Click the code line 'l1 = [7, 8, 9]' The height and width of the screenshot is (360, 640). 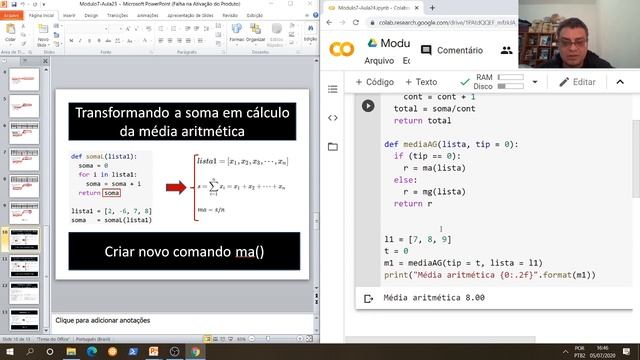pos(418,239)
